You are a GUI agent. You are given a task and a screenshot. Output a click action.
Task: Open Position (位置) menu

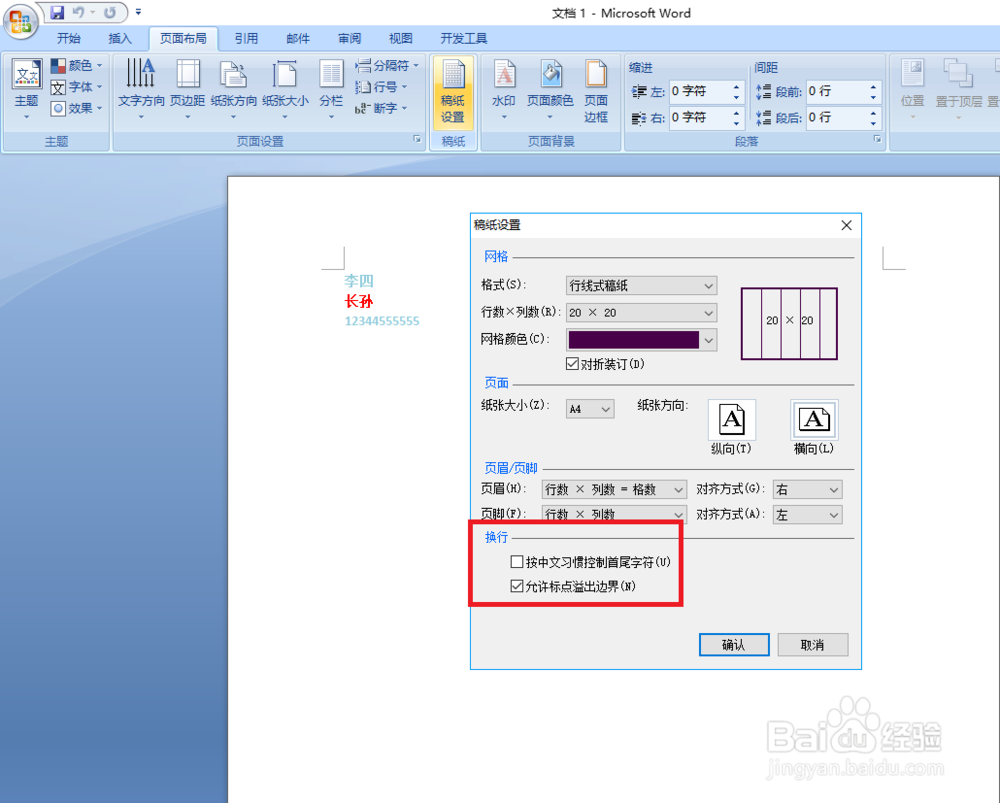click(x=912, y=89)
